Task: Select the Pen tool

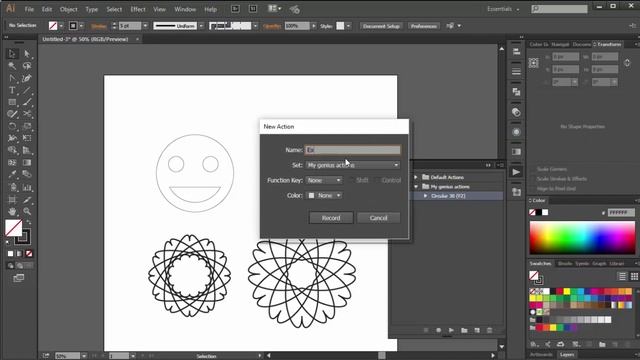Action: [12, 78]
